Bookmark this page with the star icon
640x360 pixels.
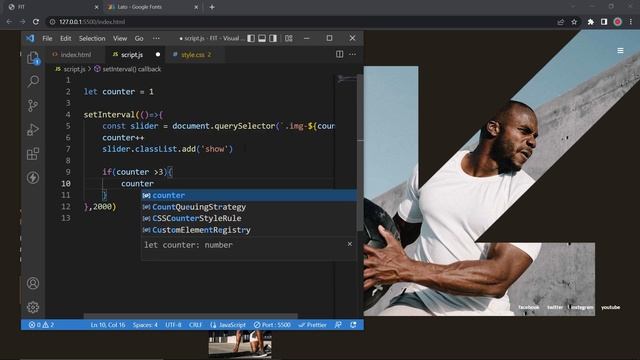pos(574,22)
